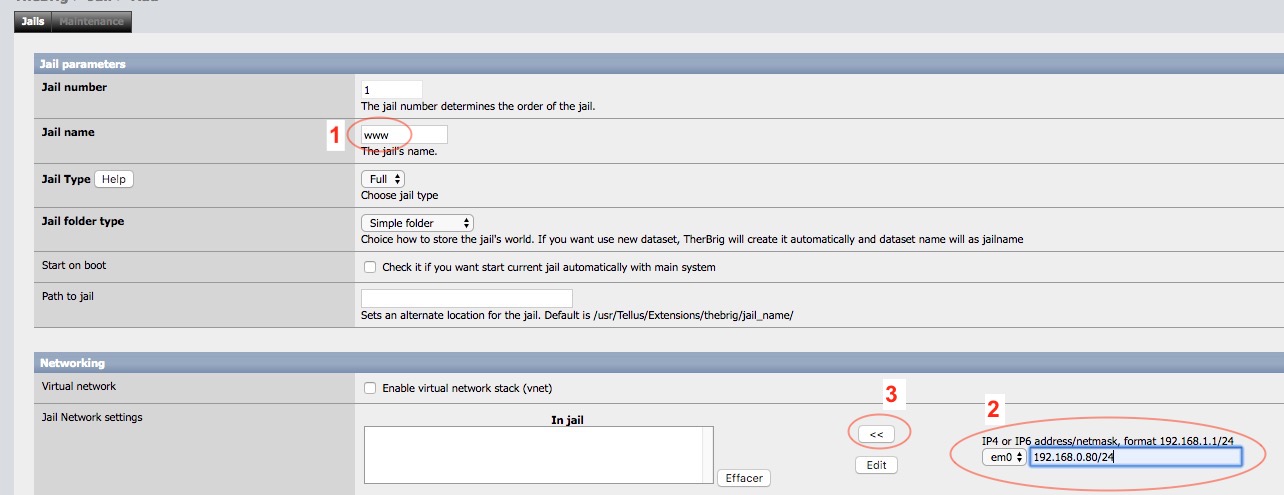Click the Networking section header

pos(72,363)
